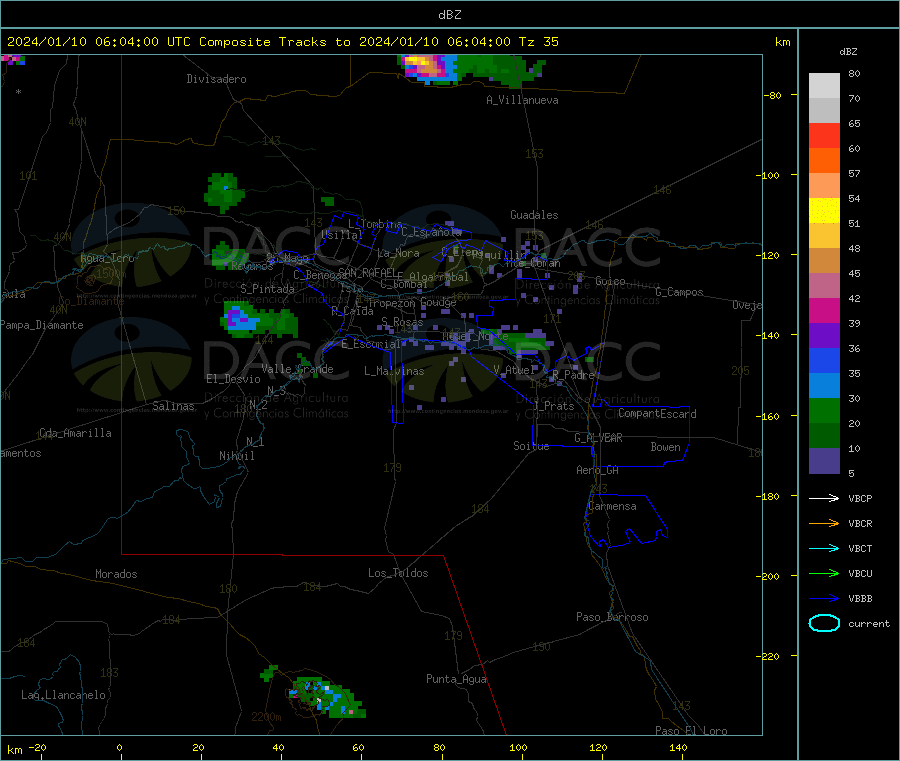900x761 pixels.
Task: Click the Composite Tracks timestamp header text
Action: 282,42
